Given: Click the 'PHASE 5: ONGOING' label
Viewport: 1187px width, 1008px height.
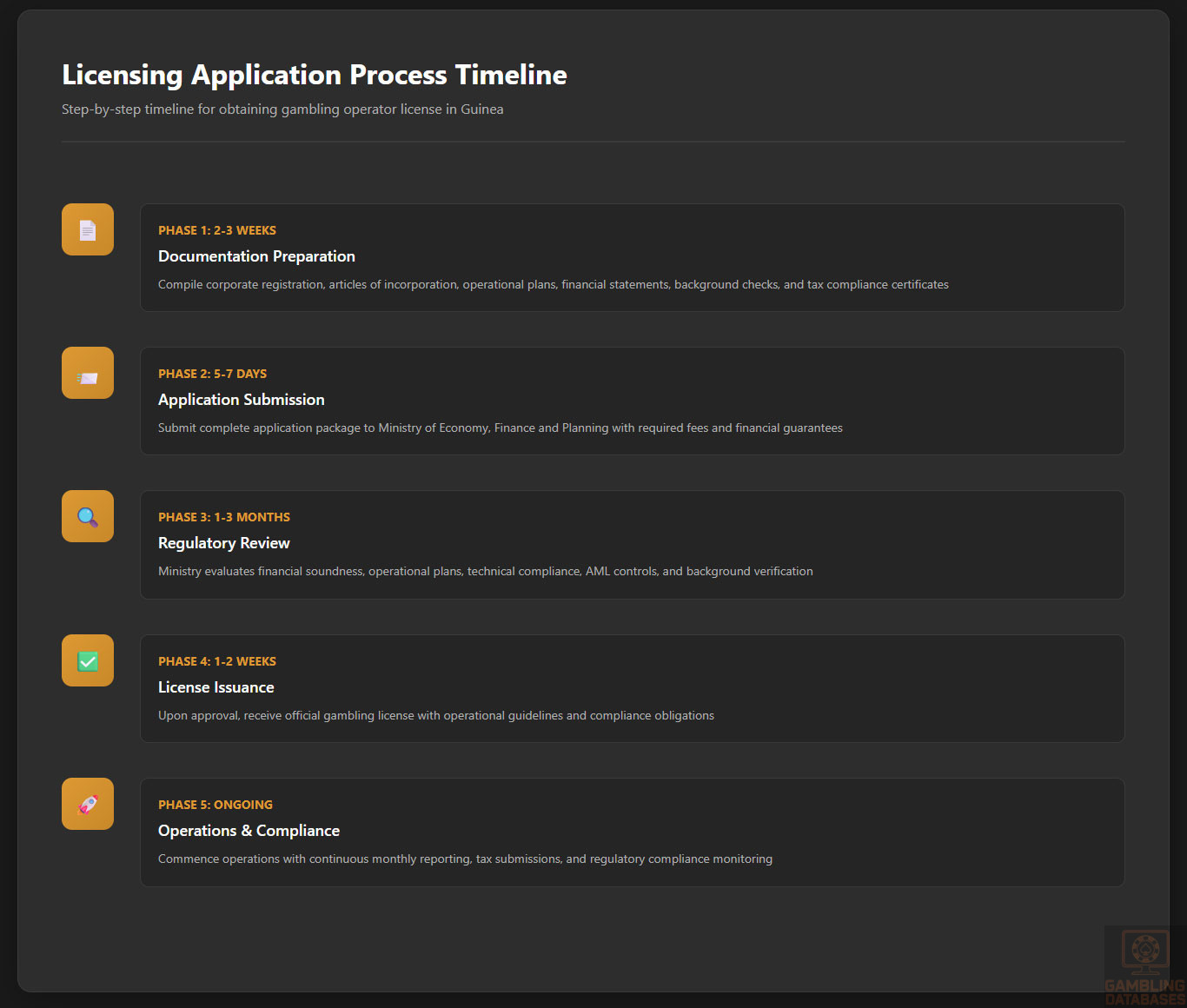Looking at the screenshot, I should (x=215, y=805).
